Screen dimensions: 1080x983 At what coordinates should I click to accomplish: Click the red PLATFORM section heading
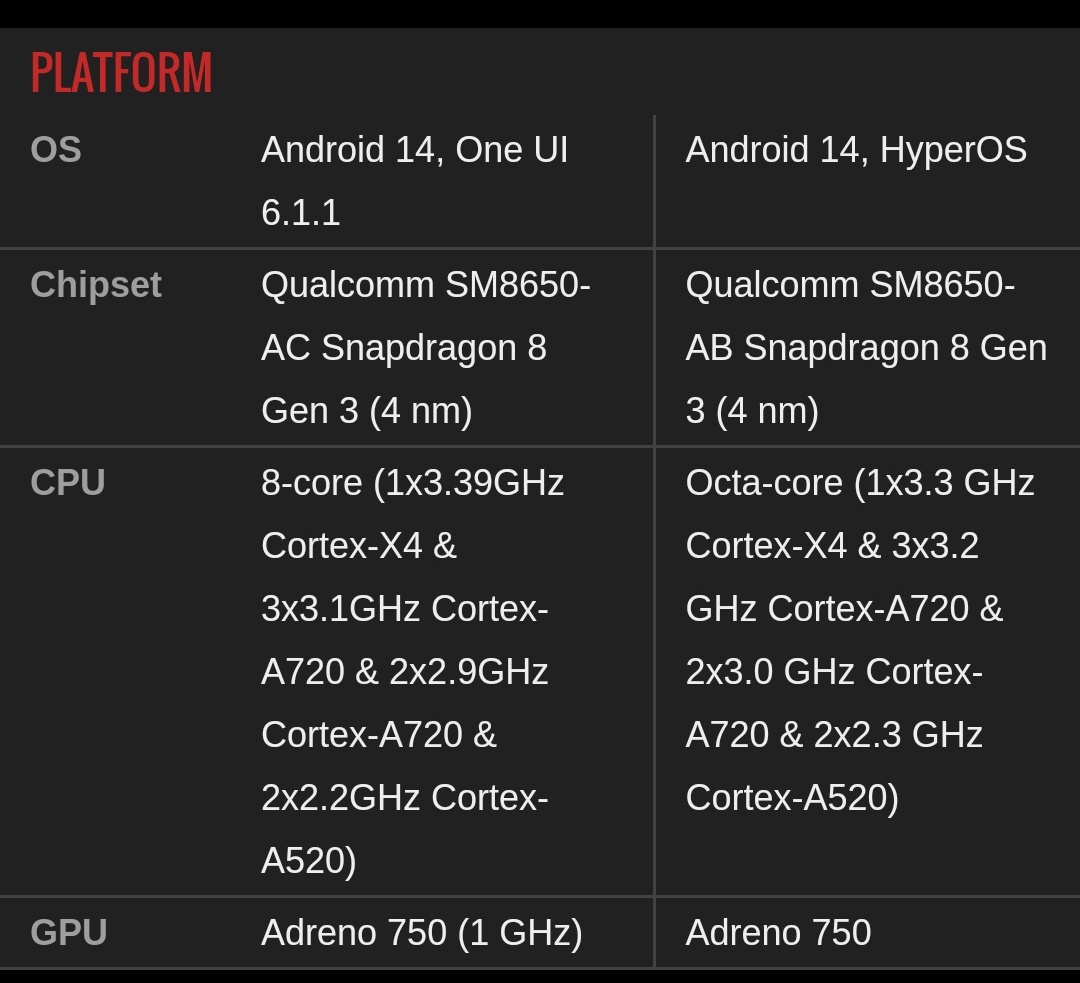click(x=121, y=73)
